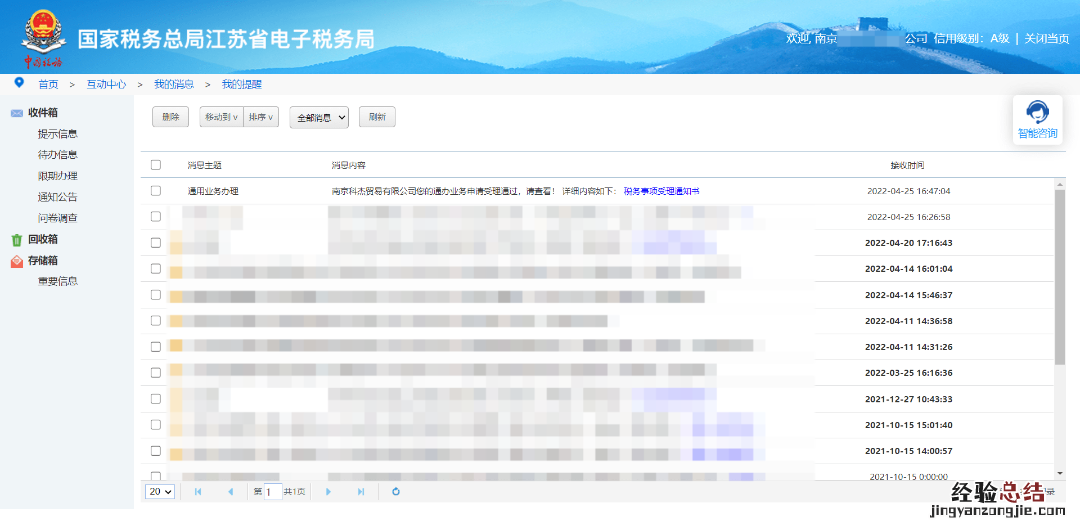Viewport: 1080px width, 529px height.
Task: Open 待办信息 in the sidebar
Action: (x=57, y=155)
